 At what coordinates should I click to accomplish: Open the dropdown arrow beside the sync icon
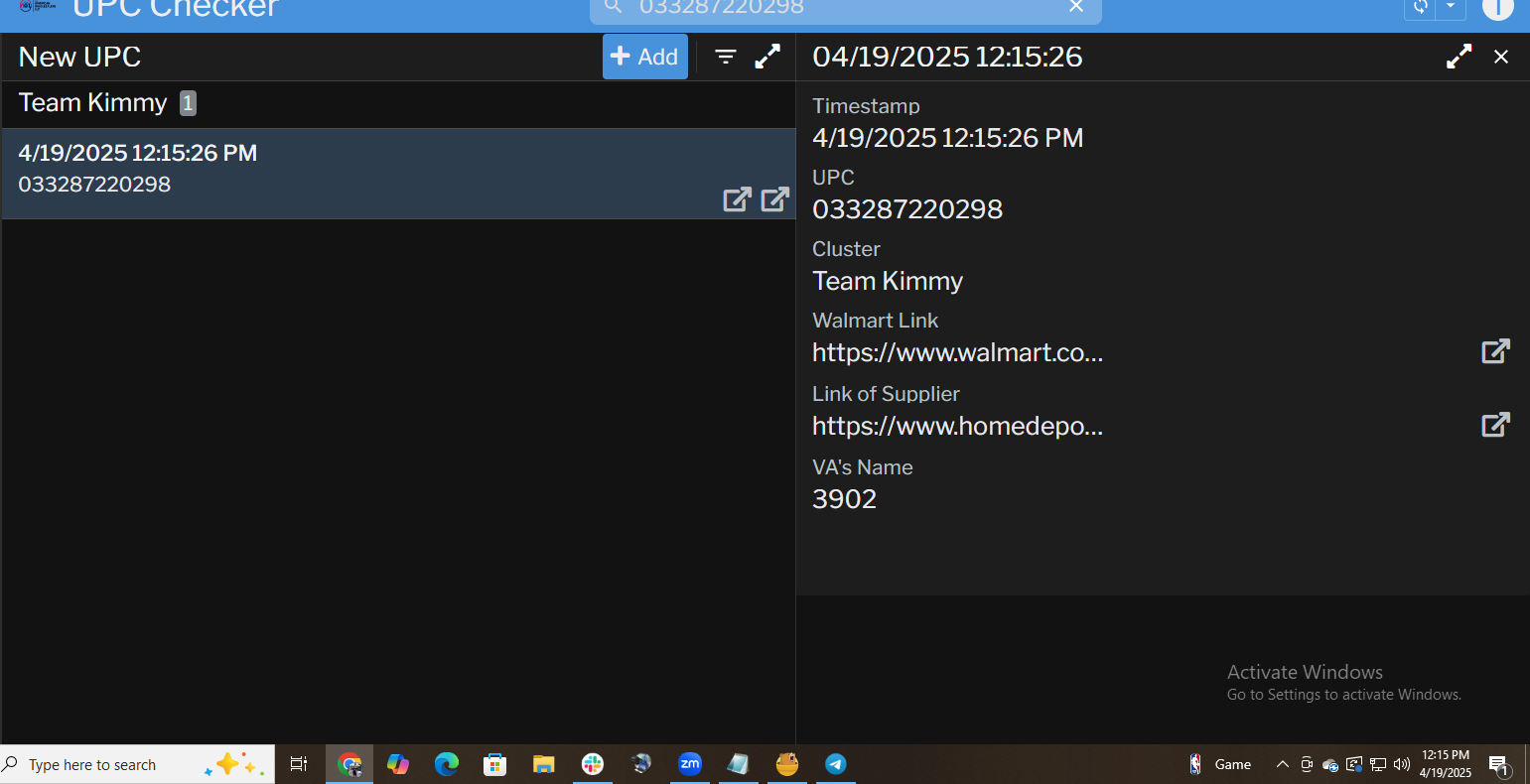pyautogui.click(x=1451, y=7)
